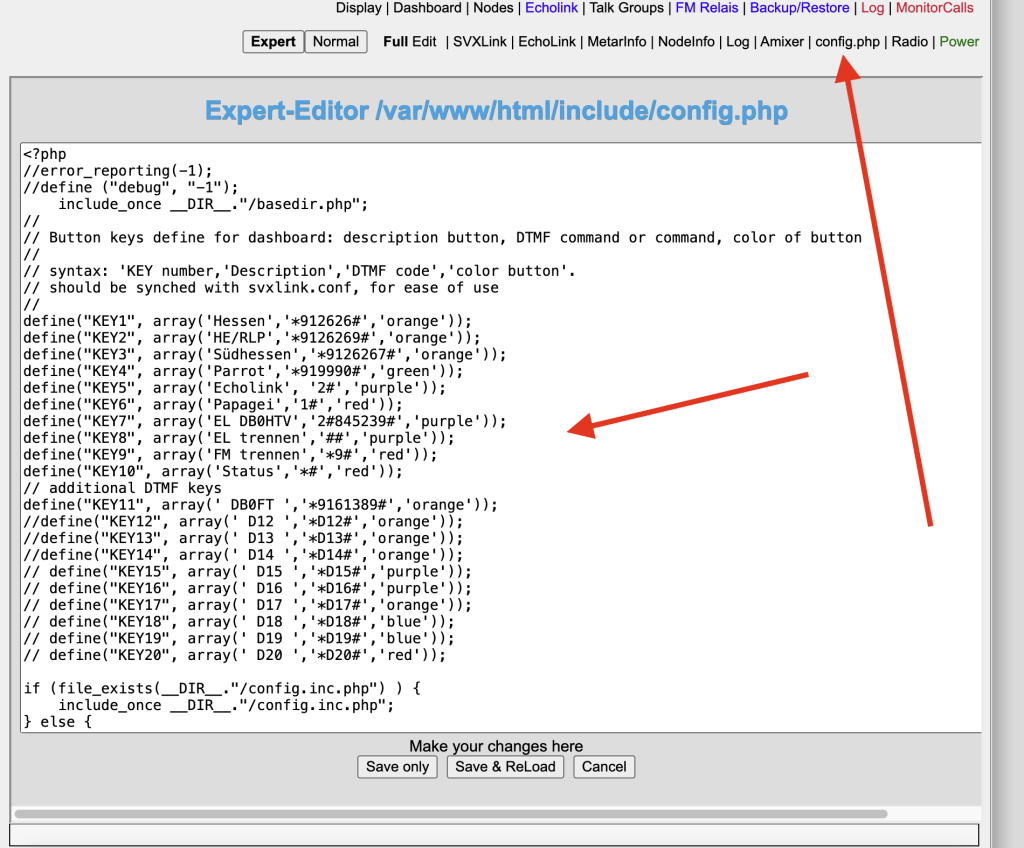Open the Radio settings link
1024x848 pixels.
click(909, 42)
